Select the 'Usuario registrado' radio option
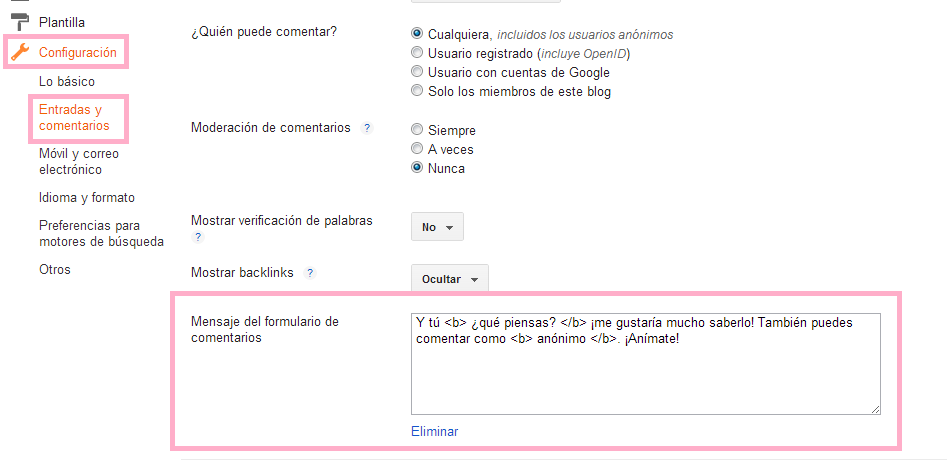The image size is (947, 462). pos(417,53)
